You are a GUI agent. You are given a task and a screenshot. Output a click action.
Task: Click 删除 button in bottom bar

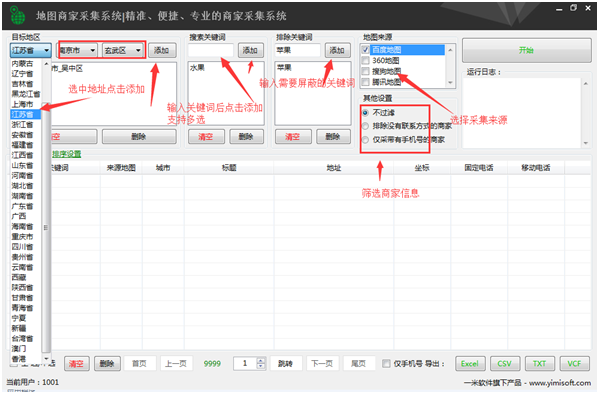point(107,363)
